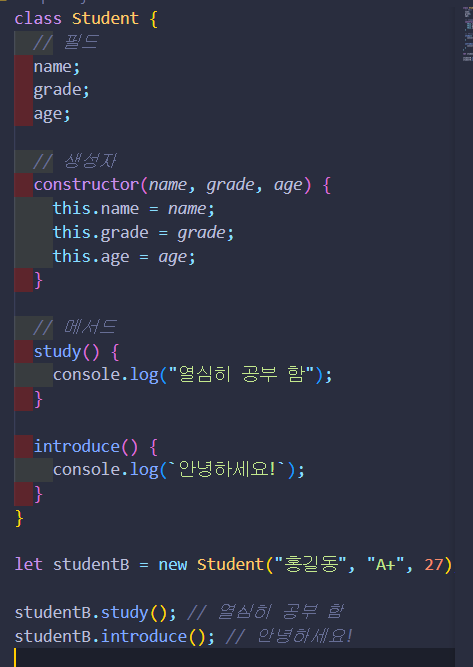The image size is (473, 667).
Task: Click the "홍길동" string argument
Action: pyautogui.click(x=310, y=565)
